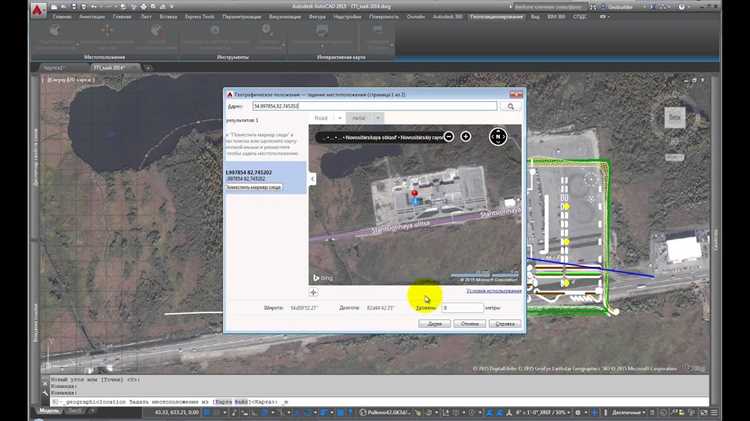Close the command line window with X
750x421 pixels.
click(x=45, y=383)
